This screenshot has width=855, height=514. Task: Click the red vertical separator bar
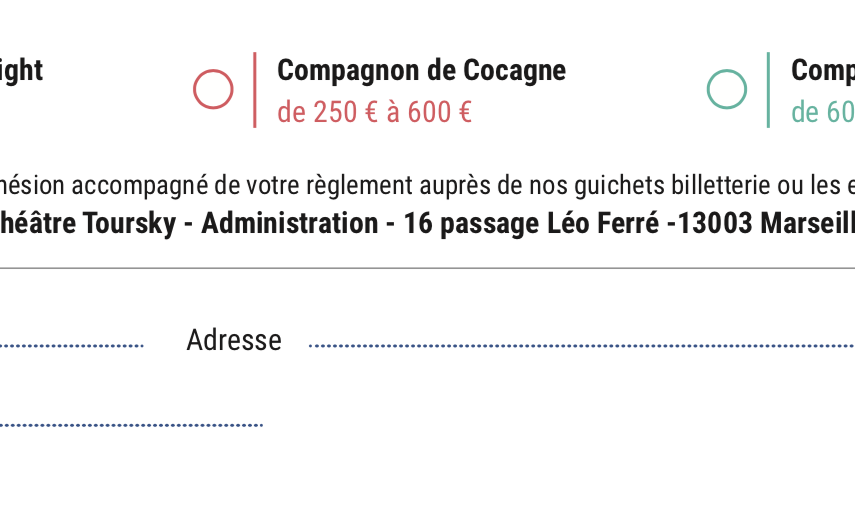click(x=255, y=90)
